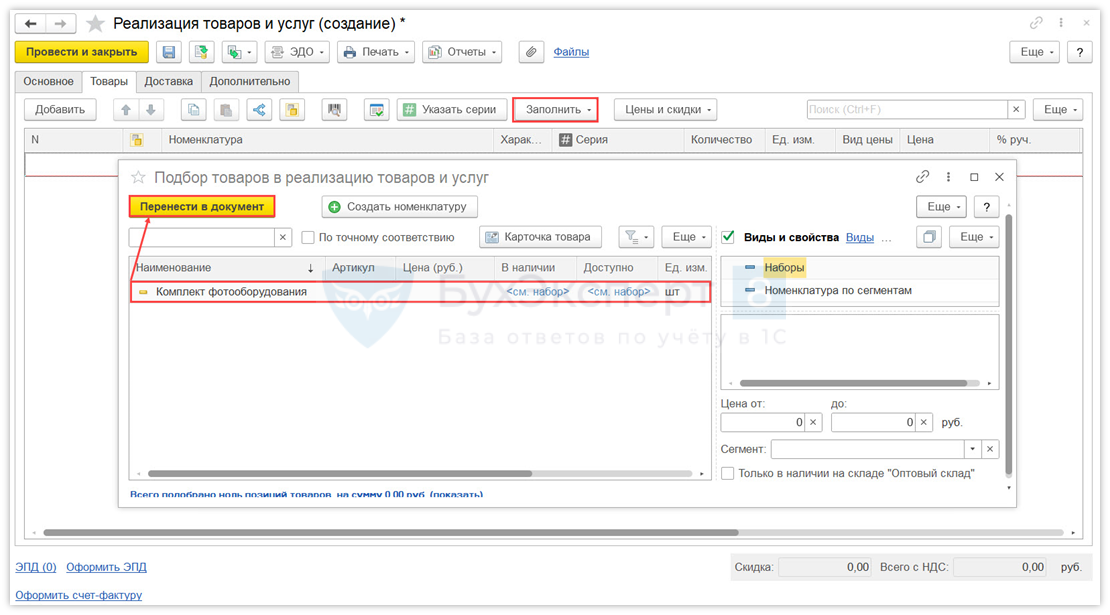Move the row down with the down arrow
The width and height of the screenshot is (1110, 615).
pos(151,110)
